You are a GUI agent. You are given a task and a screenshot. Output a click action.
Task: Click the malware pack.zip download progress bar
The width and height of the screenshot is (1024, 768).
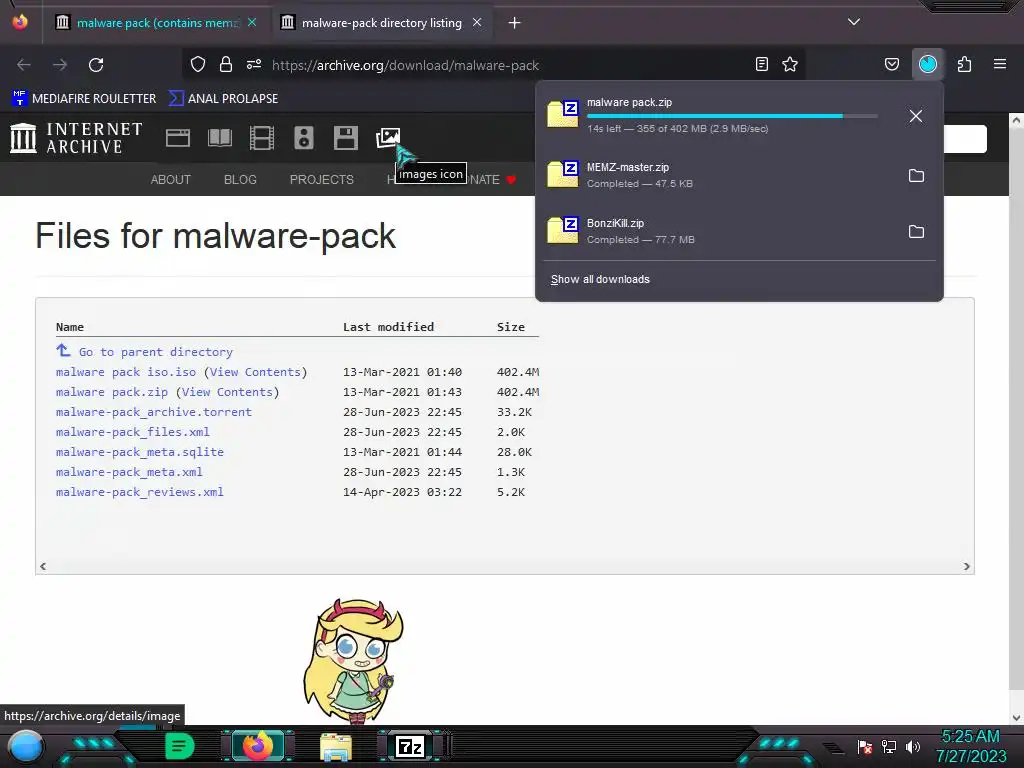pyautogui.click(x=731, y=116)
